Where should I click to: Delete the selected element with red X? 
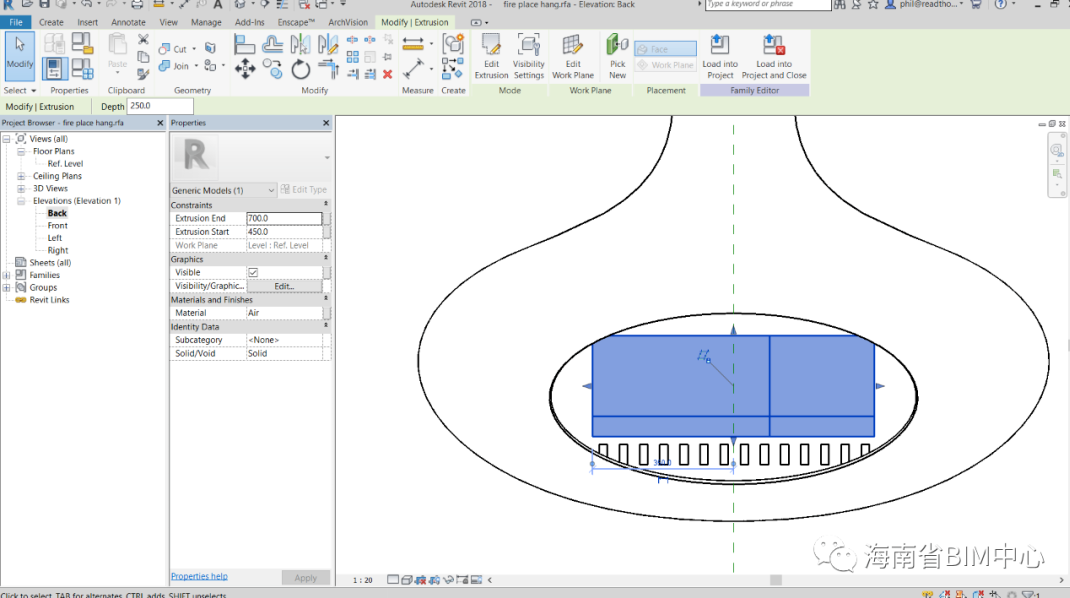[x=388, y=74]
